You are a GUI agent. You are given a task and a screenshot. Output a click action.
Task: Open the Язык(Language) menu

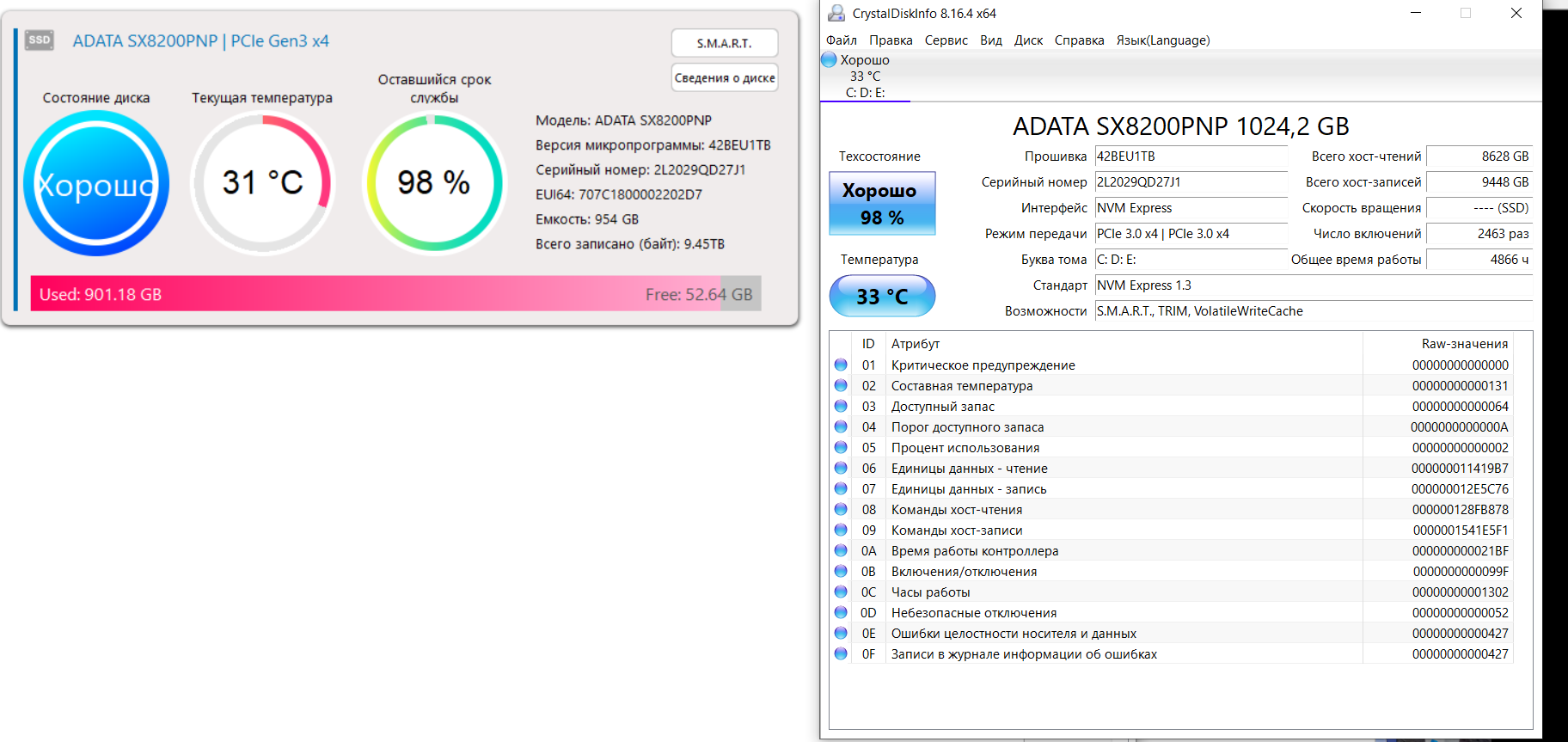coord(1163,40)
